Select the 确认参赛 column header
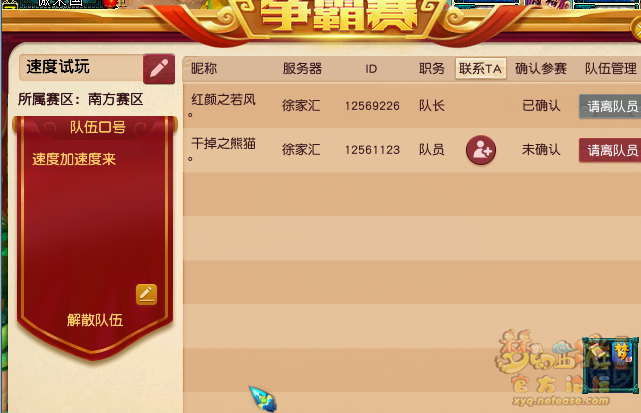641x413 pixels. 541,68
